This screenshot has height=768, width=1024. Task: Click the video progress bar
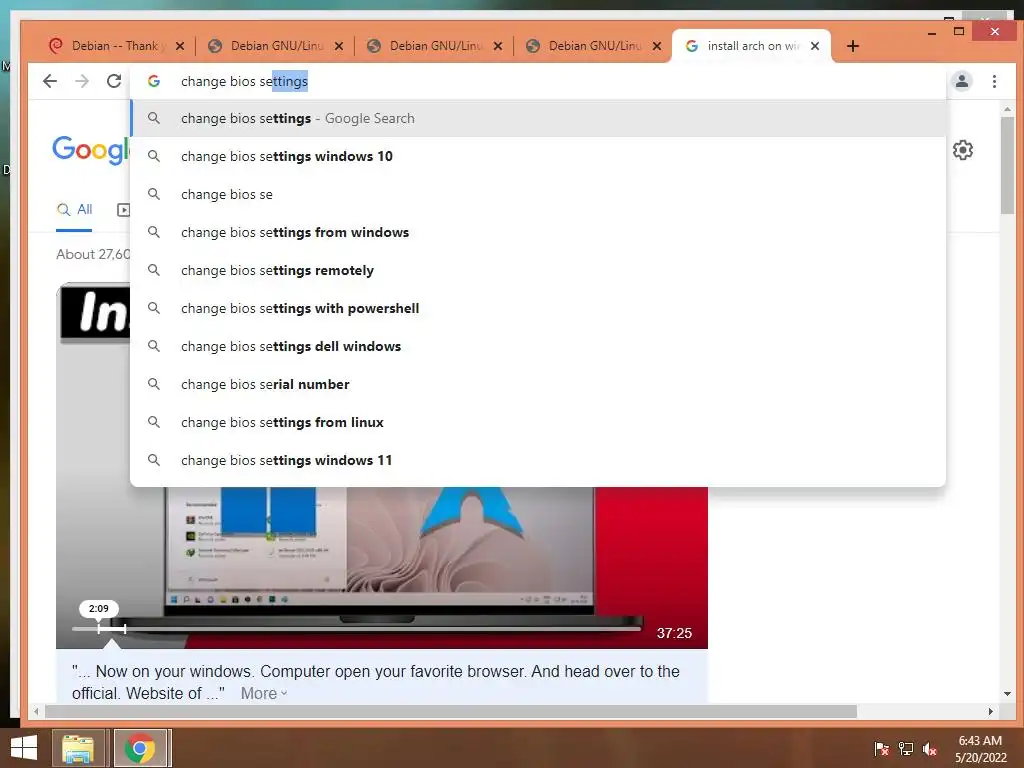point(357,629)
